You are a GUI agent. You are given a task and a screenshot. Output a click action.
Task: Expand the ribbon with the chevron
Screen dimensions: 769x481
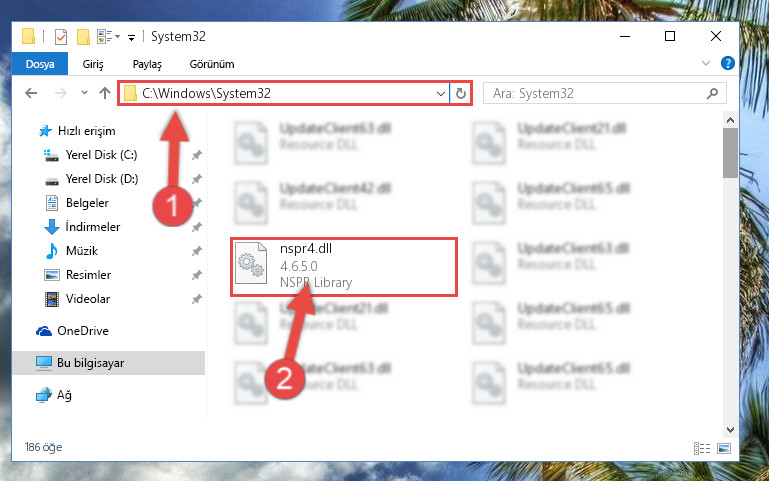pos(706,63)
